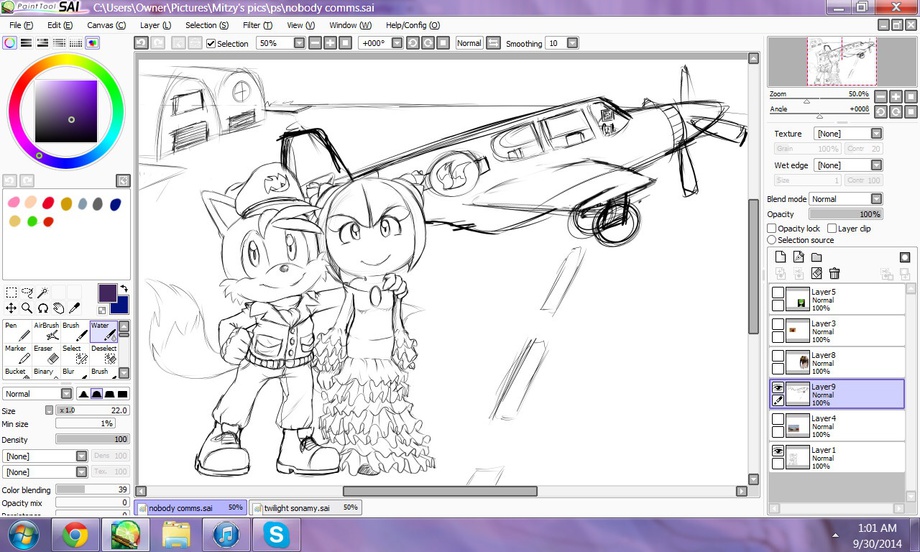Clear the layer with eraser icon
Viewport: 920px width, 552px height.
coord(816,273)
